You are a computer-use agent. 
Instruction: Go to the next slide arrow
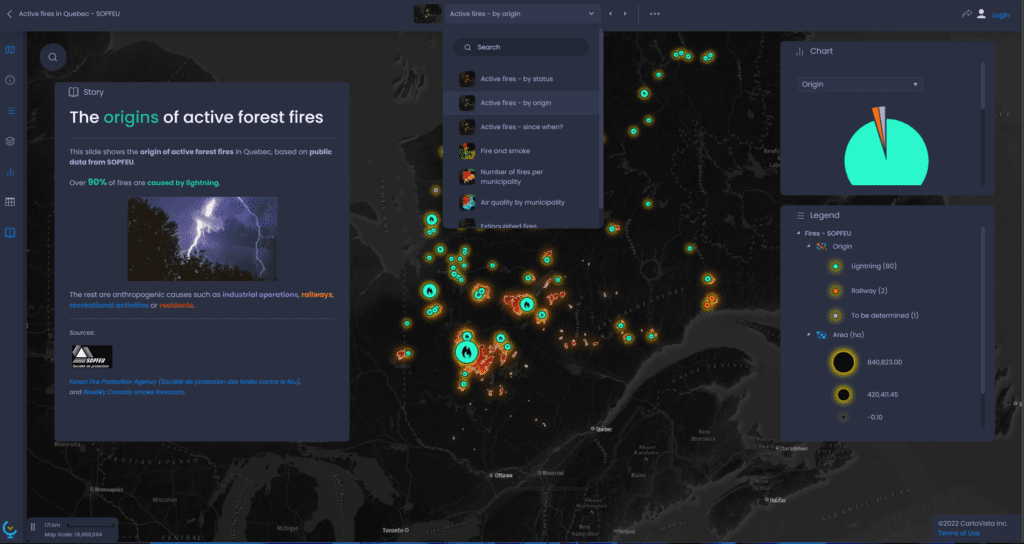click(625, 14)
